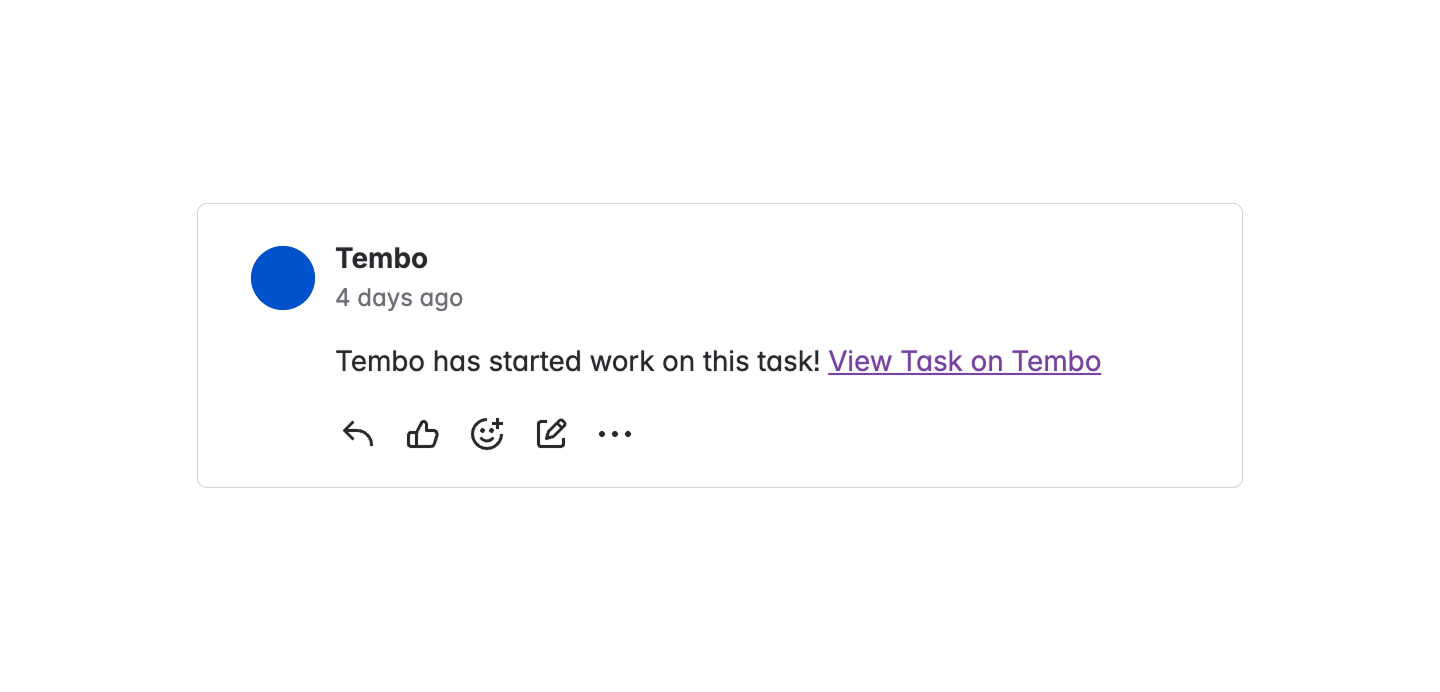
Task: Click the blue Tembo avatar circle
Action: (283, 278)
